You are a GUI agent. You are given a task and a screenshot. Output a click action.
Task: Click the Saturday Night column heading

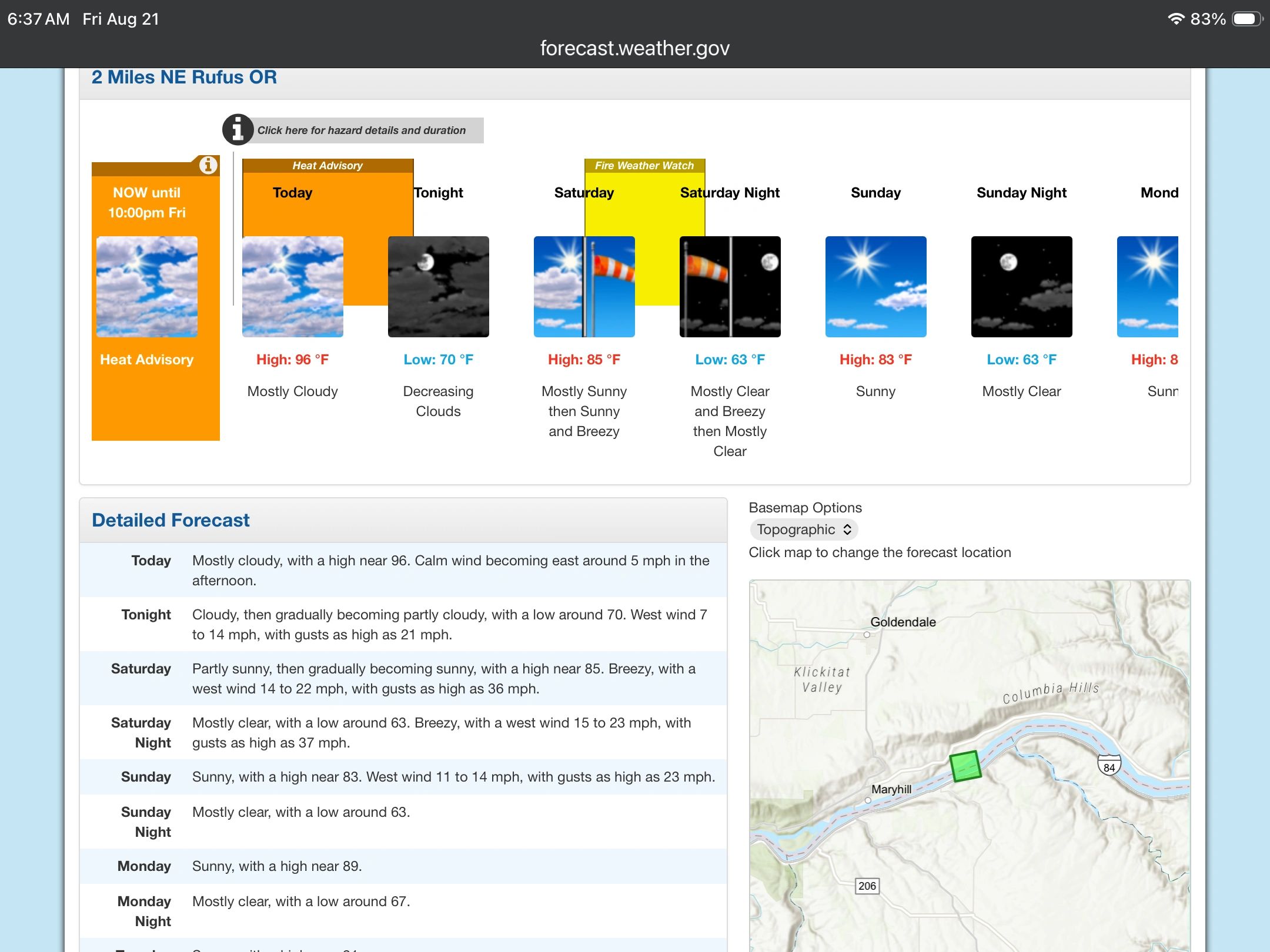(x=730, y=193)
